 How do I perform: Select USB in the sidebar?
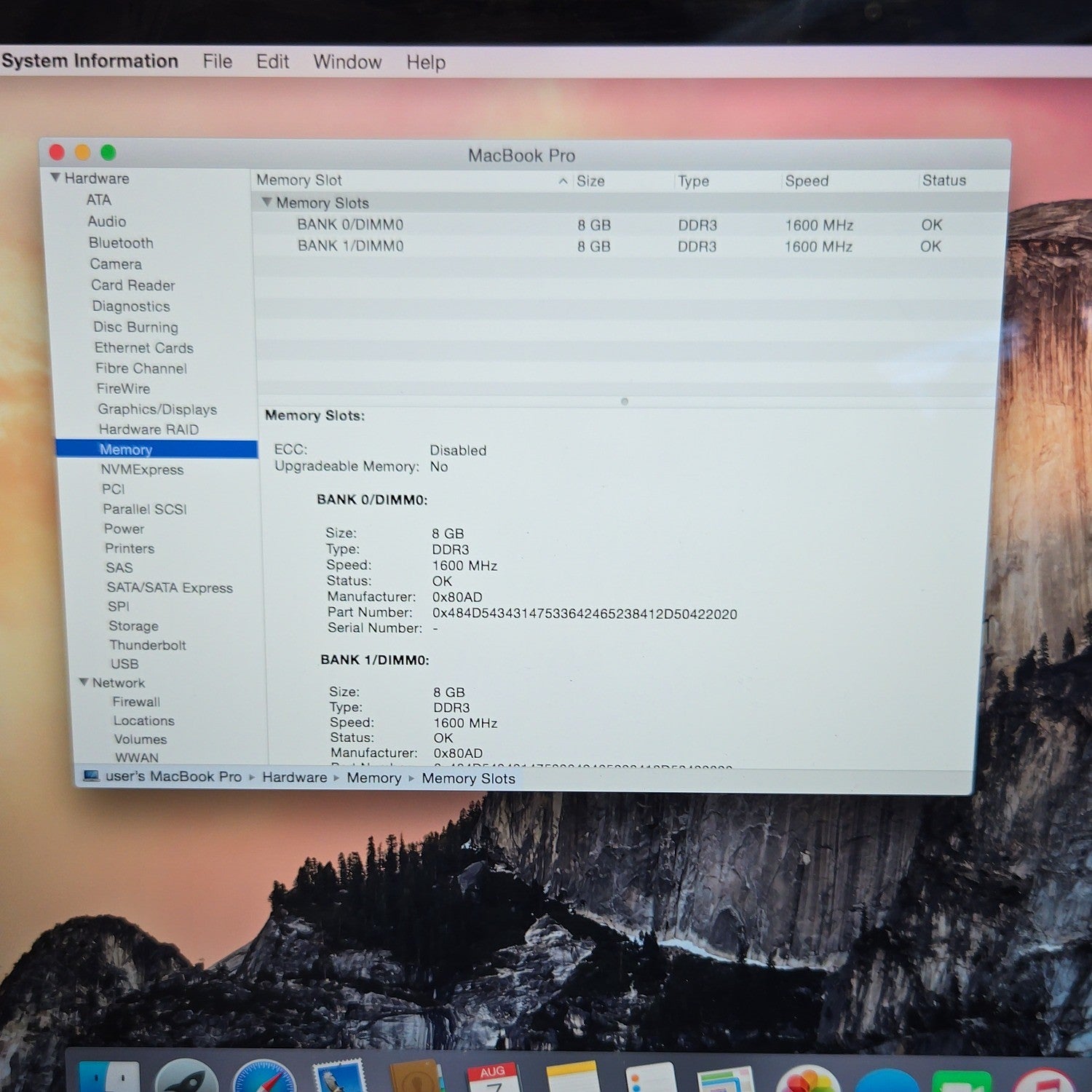point(124,664)
